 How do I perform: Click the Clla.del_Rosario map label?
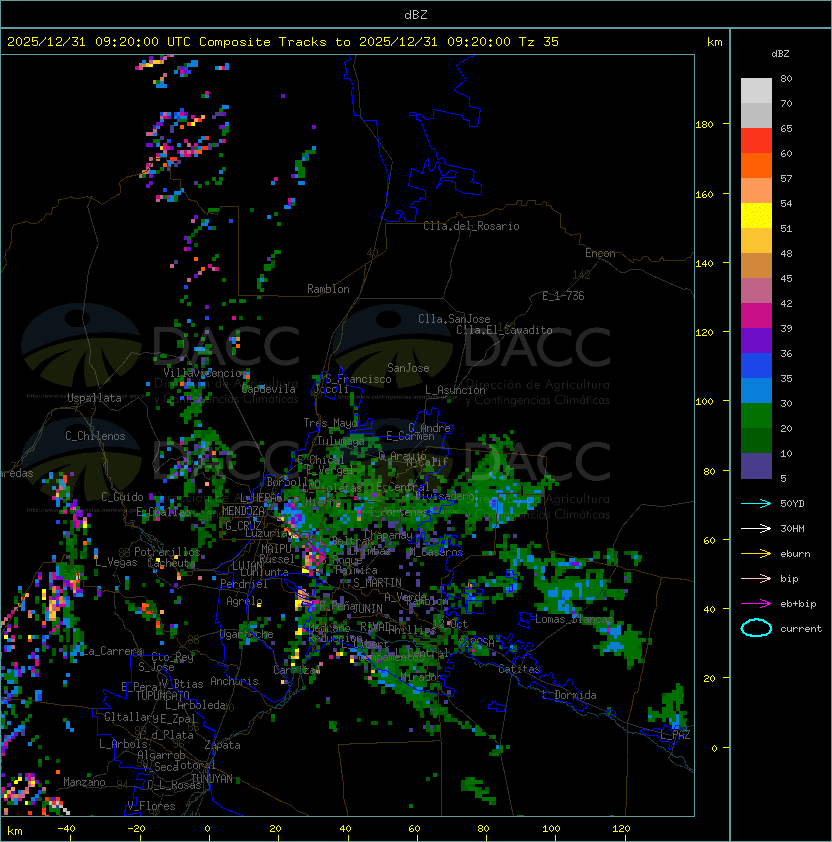coord(471,226)
